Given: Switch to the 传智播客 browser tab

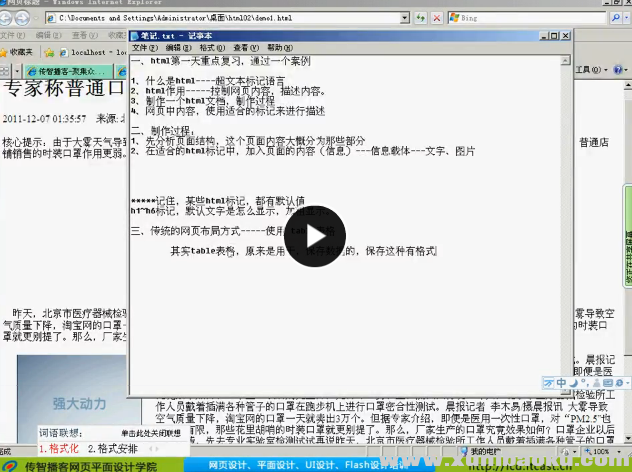Looking at the screenshot, I should 70,71.
